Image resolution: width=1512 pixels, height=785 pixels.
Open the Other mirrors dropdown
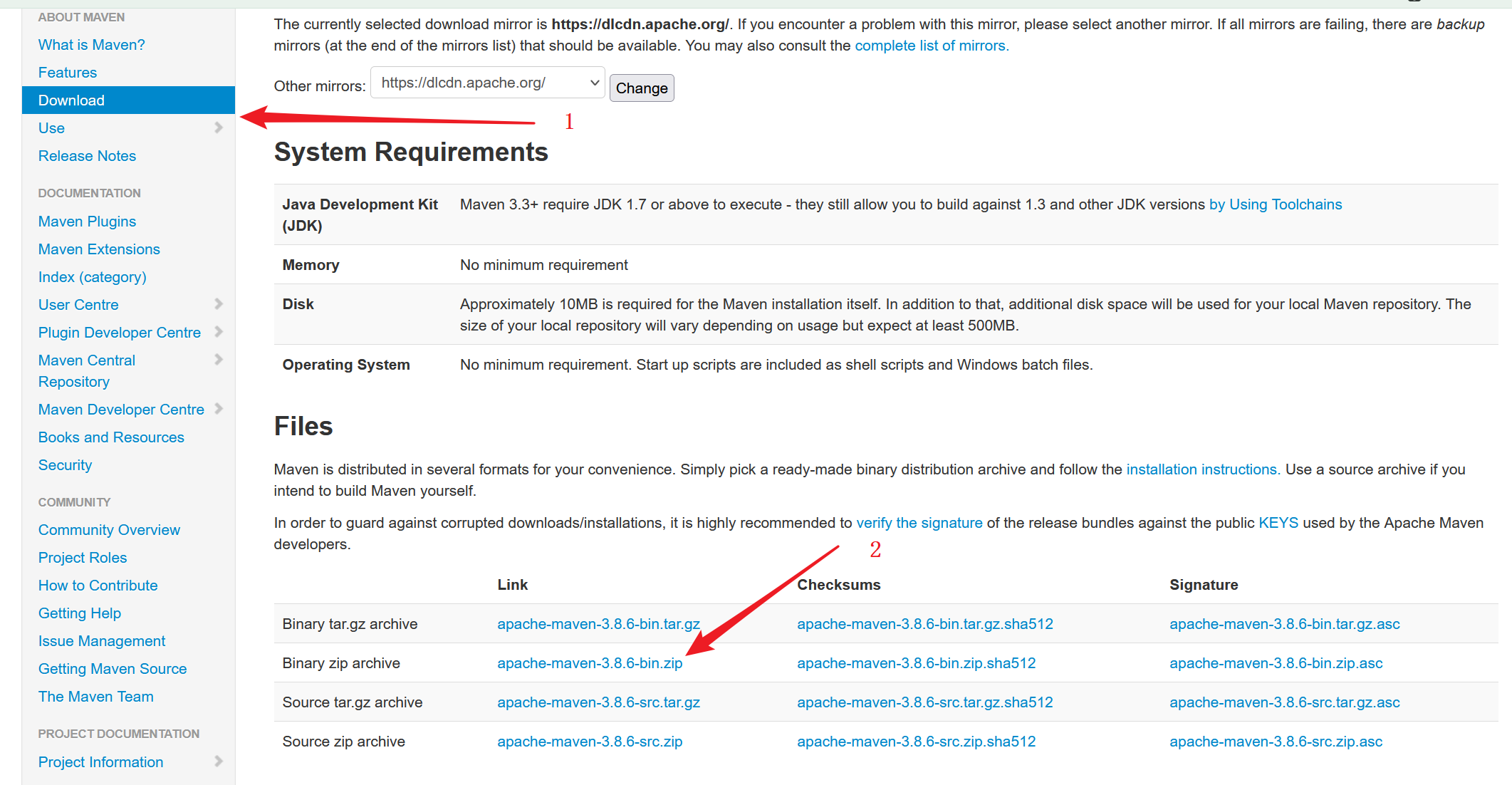coord(488,83)
